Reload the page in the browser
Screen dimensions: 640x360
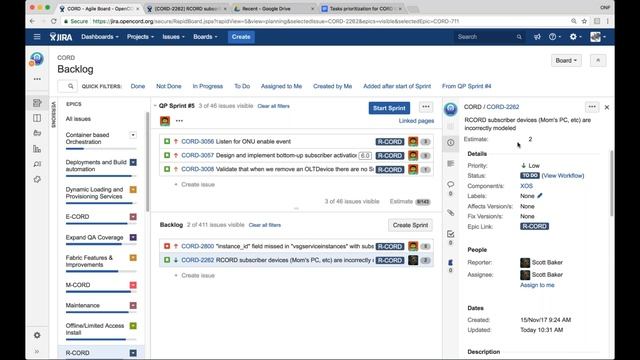[53, 21]
